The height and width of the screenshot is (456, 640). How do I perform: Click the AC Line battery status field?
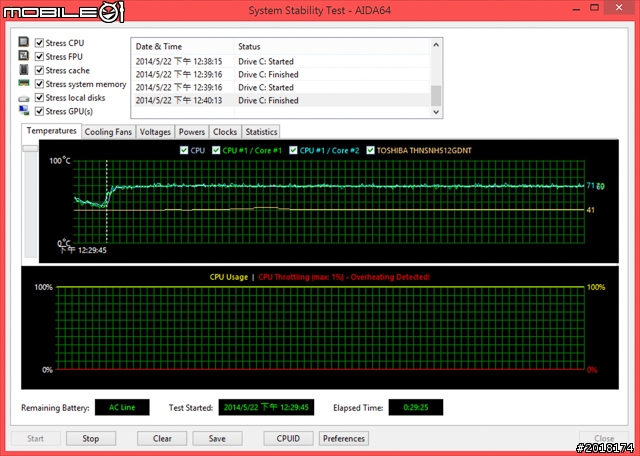[122, 407]
